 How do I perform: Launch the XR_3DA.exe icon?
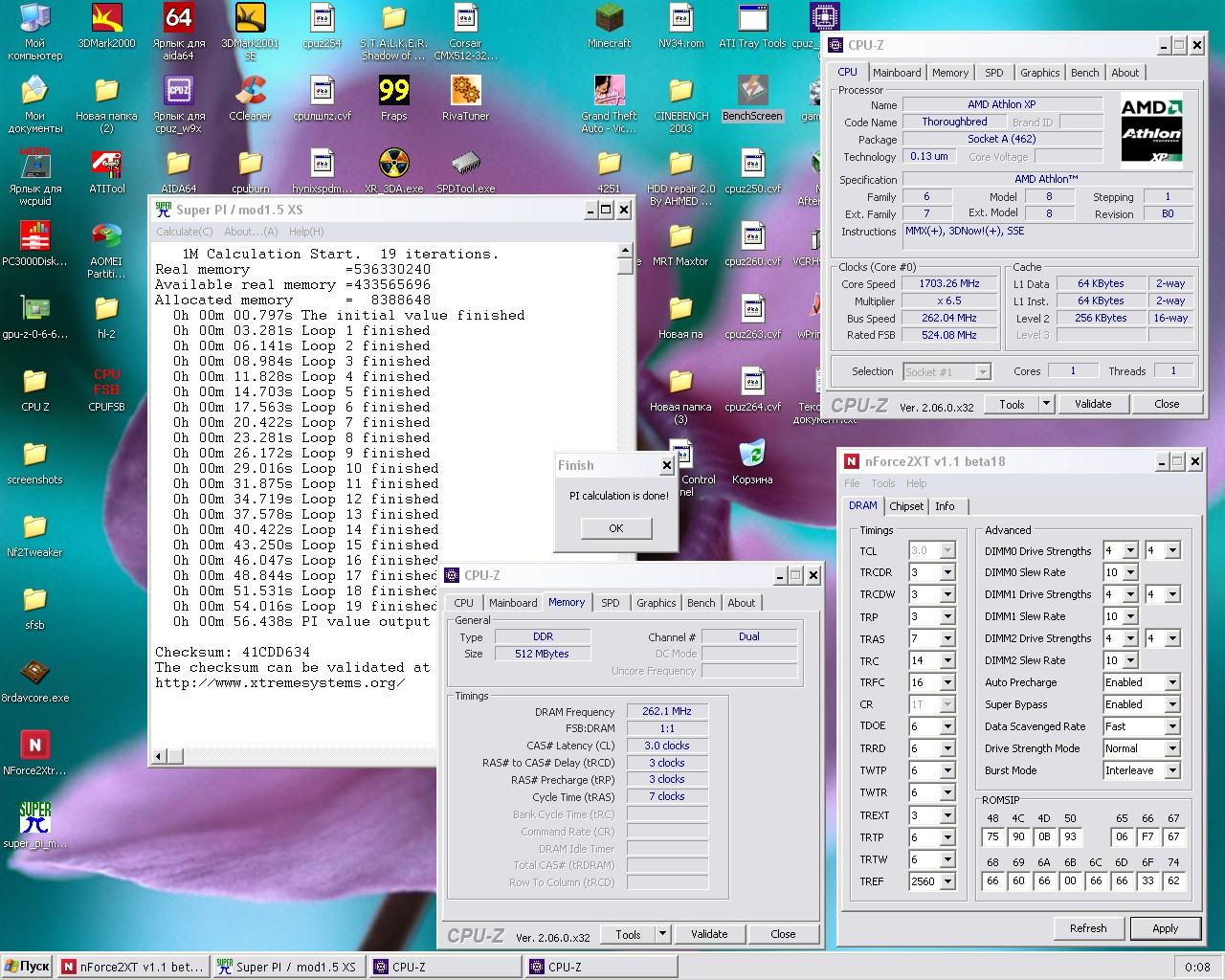[x=393, y=172]
